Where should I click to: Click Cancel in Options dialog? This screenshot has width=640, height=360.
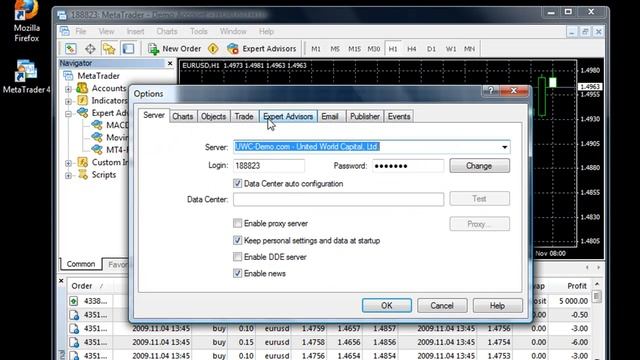[x=442, y=305]
